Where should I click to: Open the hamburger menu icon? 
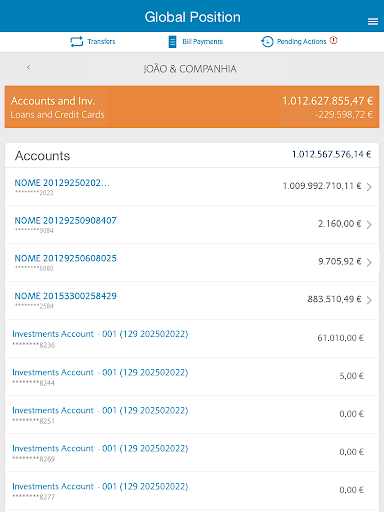pyautogui.click(x=373, y=22)
